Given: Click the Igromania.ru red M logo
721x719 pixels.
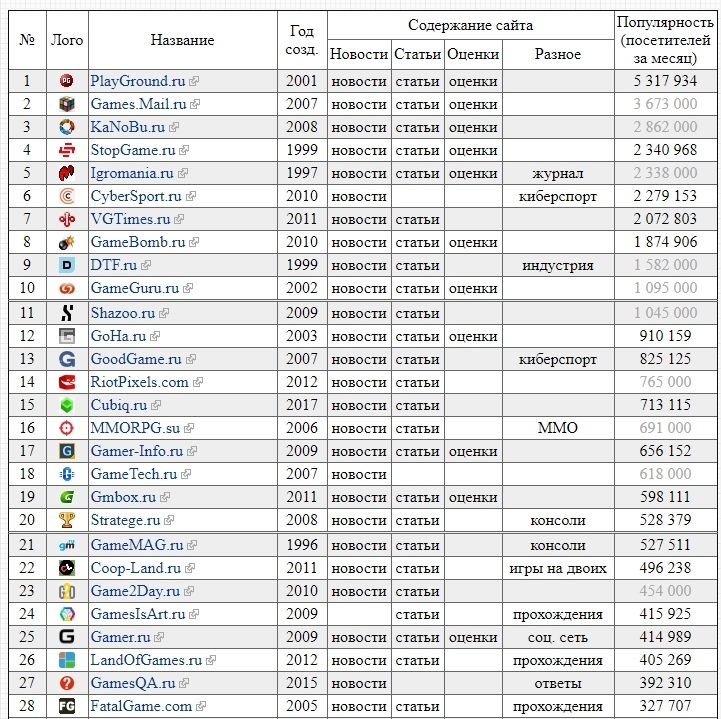Looking at the screenshot, I should point(67,173).
